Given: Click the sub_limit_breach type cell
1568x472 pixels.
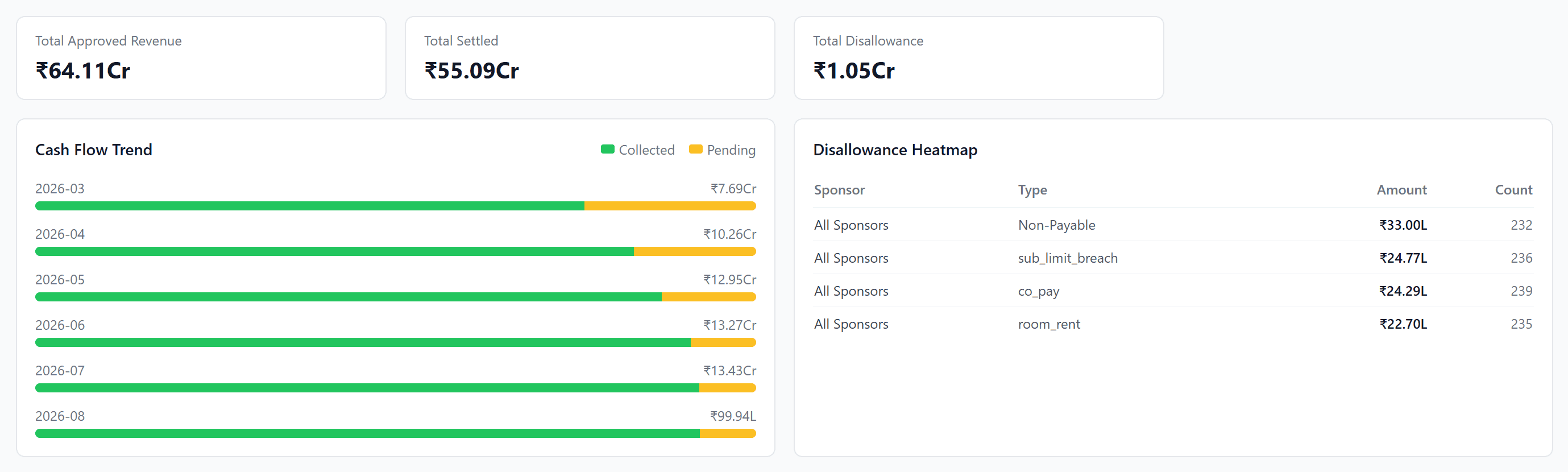Looking at the screenshot, I should [x=1068, y=258].
